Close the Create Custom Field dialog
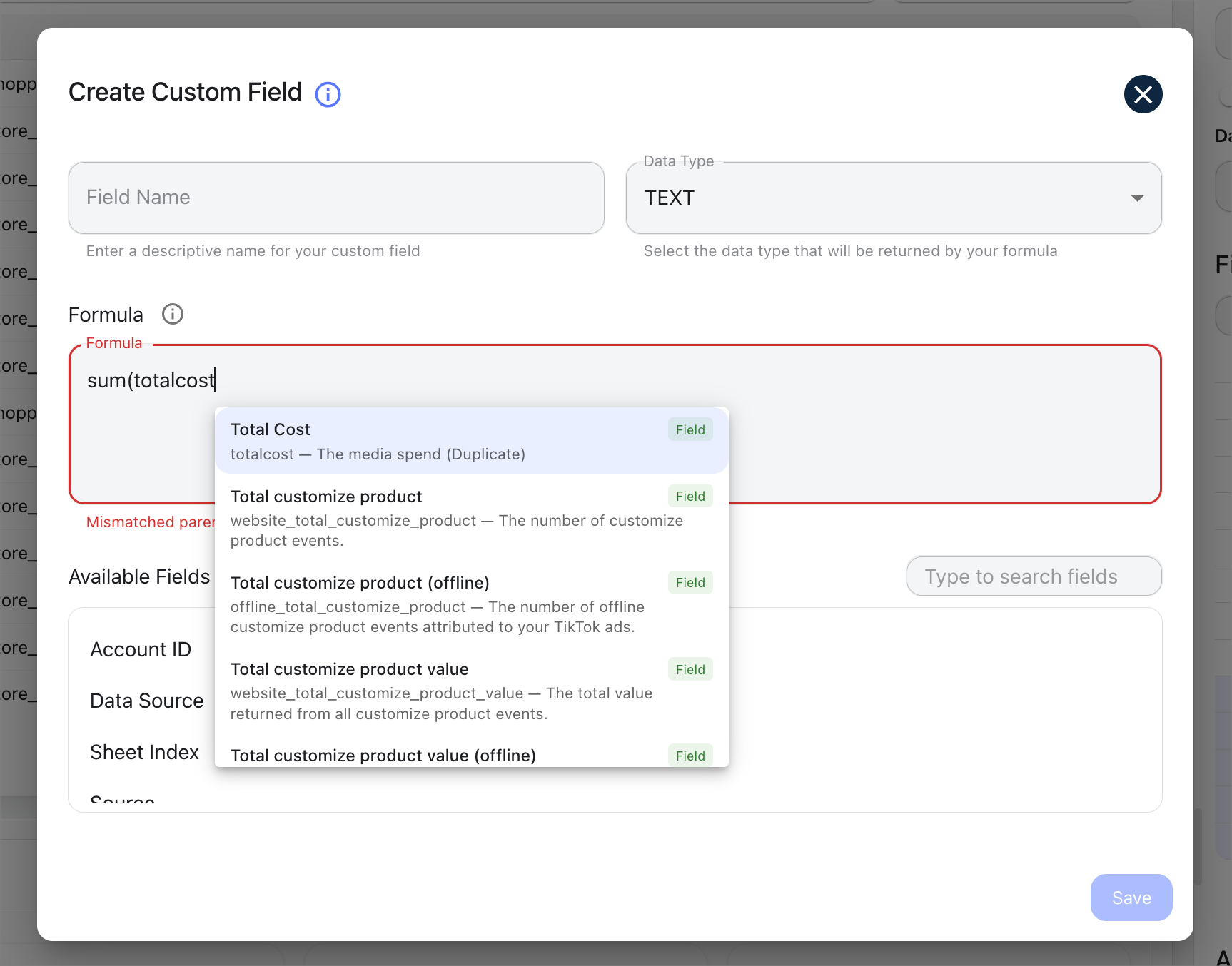This screenshot has height=966, width=1232. click(x=1142, y=94)
